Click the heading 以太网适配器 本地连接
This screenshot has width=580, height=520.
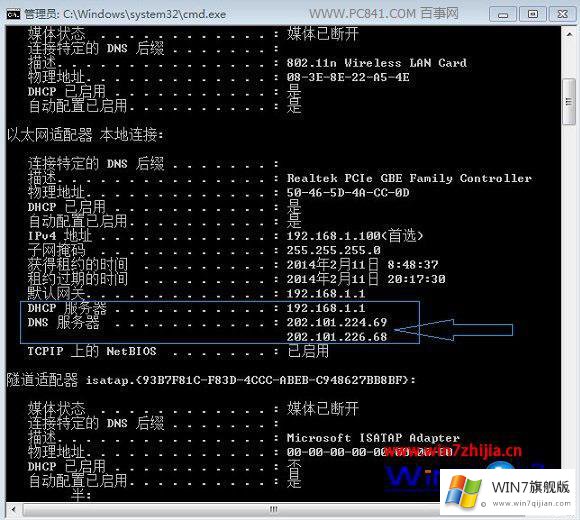pyautogui.click(x=85, y=135)
